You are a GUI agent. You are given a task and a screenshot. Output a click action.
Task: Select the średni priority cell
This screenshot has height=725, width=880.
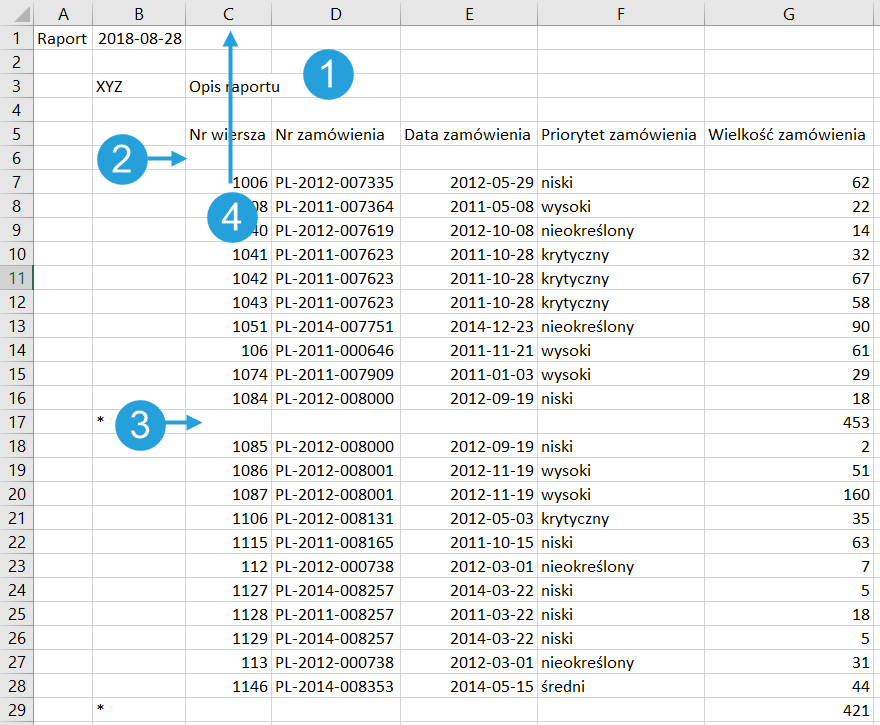pos(618,687)
